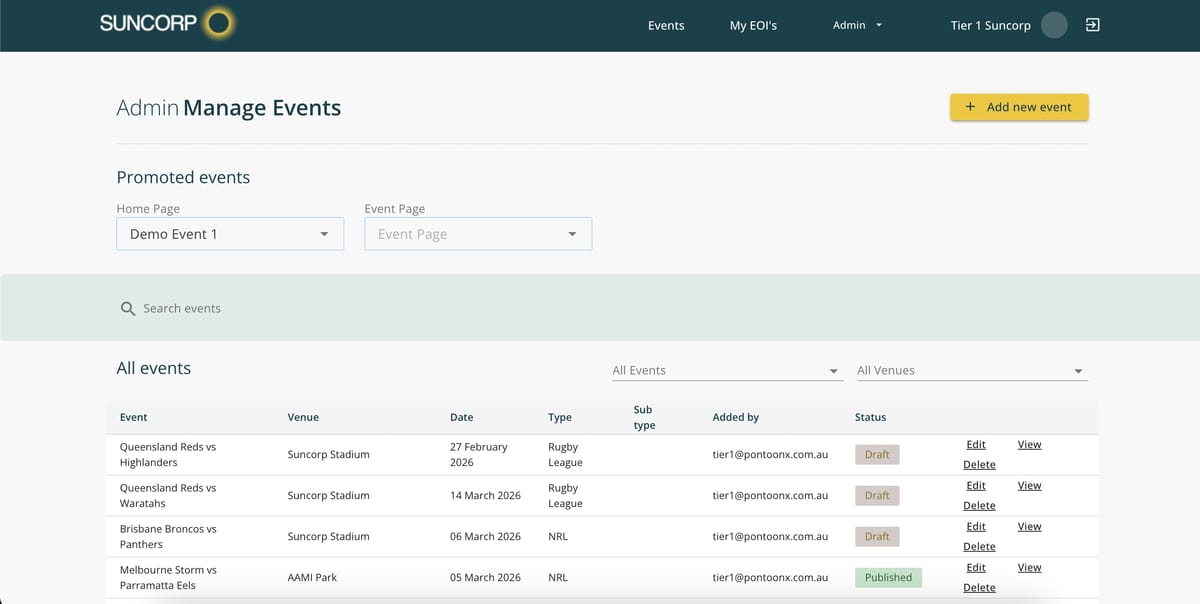Click the 27 February 2026 date
1200x604 pixels.
(x=479, y=455)
